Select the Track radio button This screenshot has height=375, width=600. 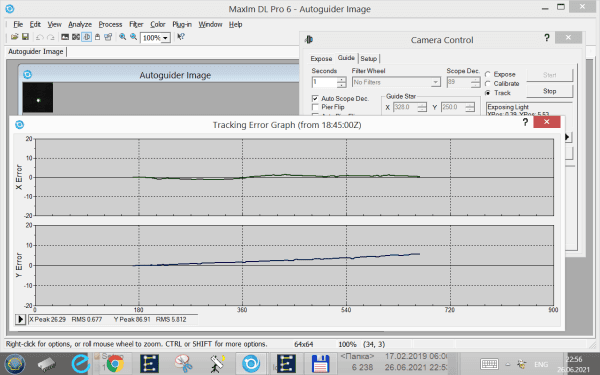[x=488, y=93]
